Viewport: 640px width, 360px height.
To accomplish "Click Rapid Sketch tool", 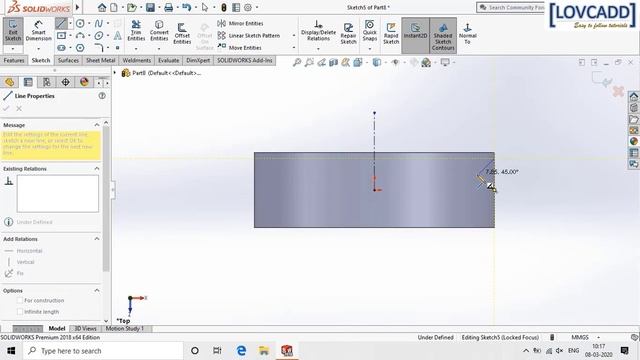I will [x=391, y=33].
